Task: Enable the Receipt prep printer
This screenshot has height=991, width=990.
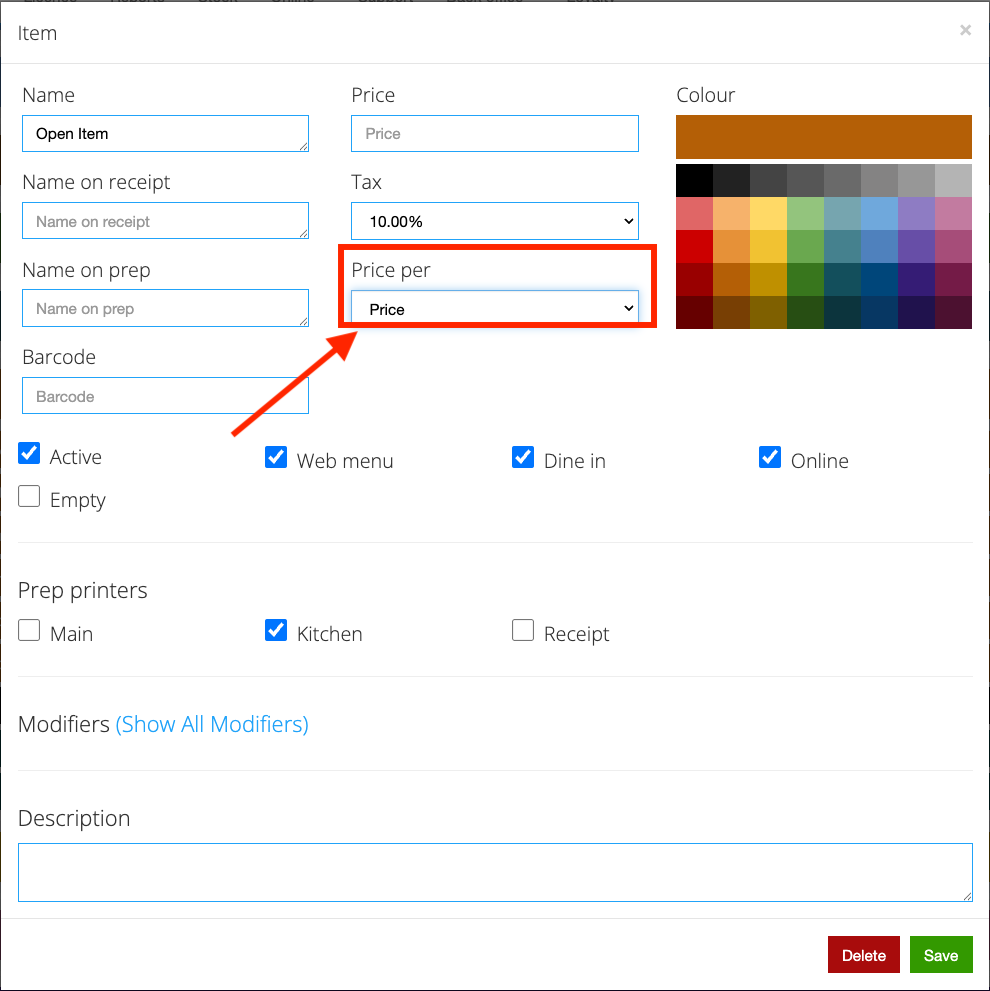Action: click(523, 630)
